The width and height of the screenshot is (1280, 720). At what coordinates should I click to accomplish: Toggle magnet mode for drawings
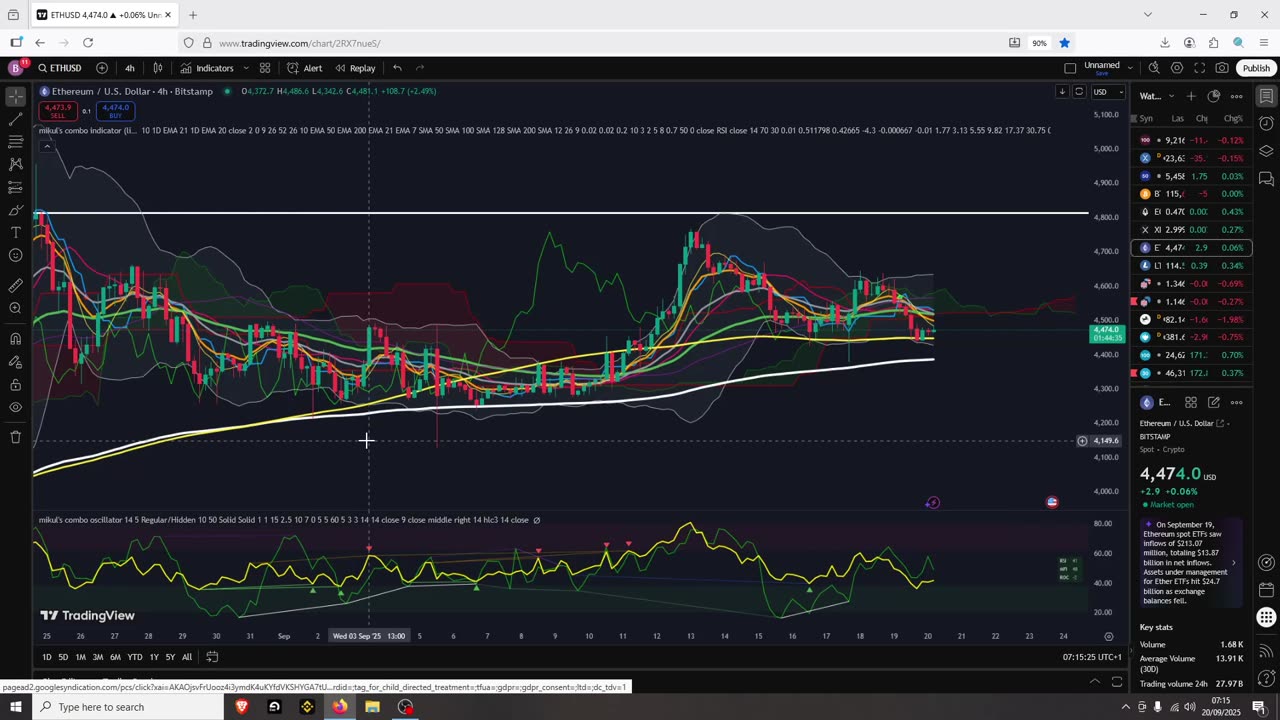pos(15,338)
